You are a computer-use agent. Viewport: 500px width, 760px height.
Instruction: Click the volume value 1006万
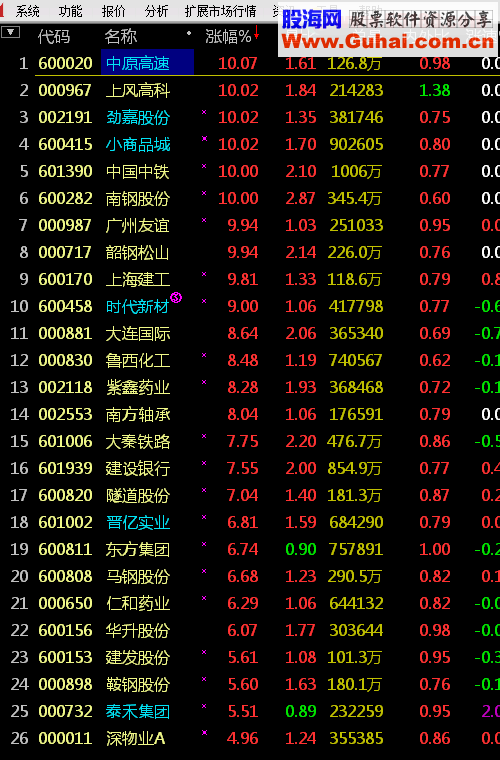point(356,172)
